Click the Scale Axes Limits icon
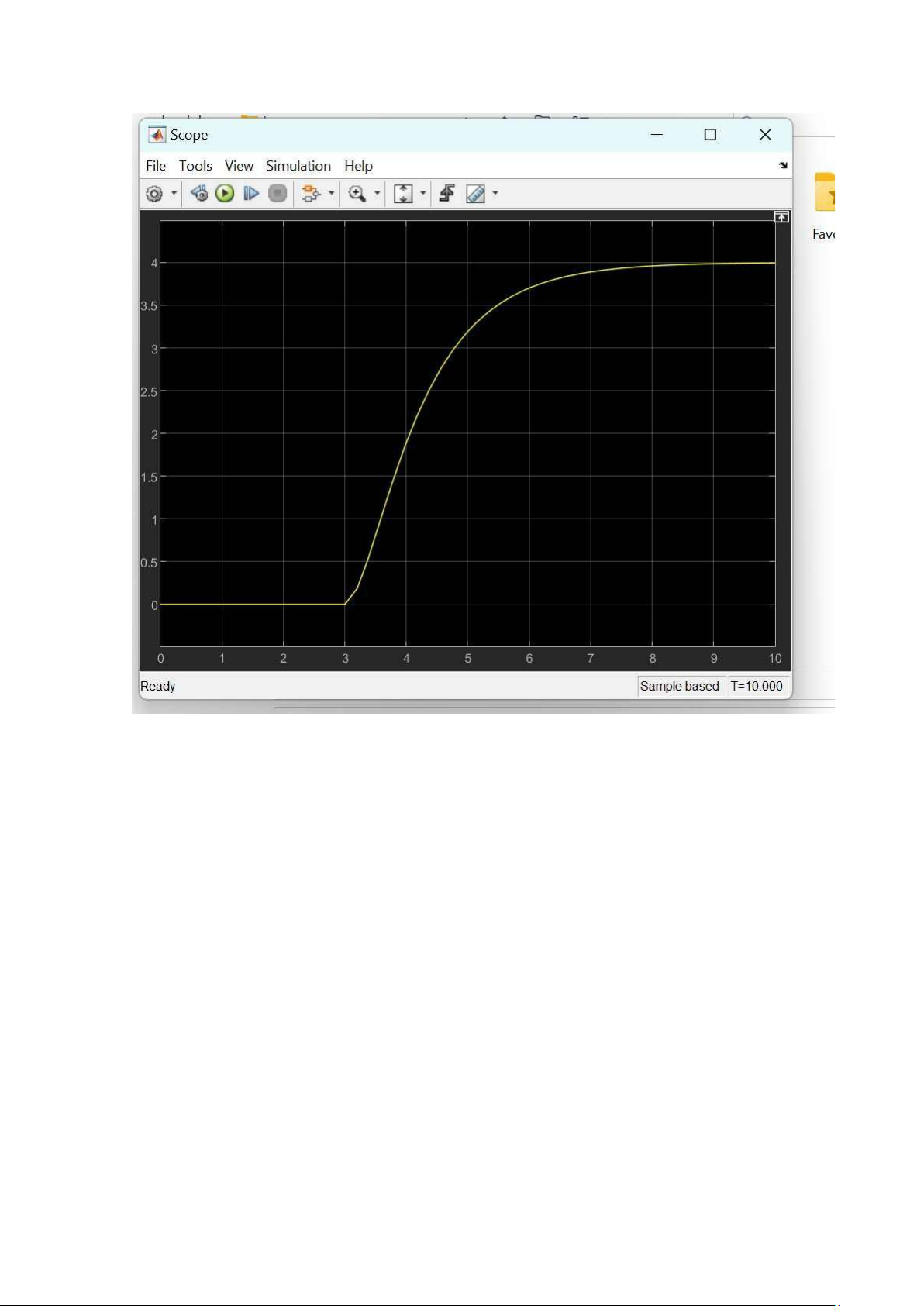Viewport: 924px width, 1306px height. point(403,194)
